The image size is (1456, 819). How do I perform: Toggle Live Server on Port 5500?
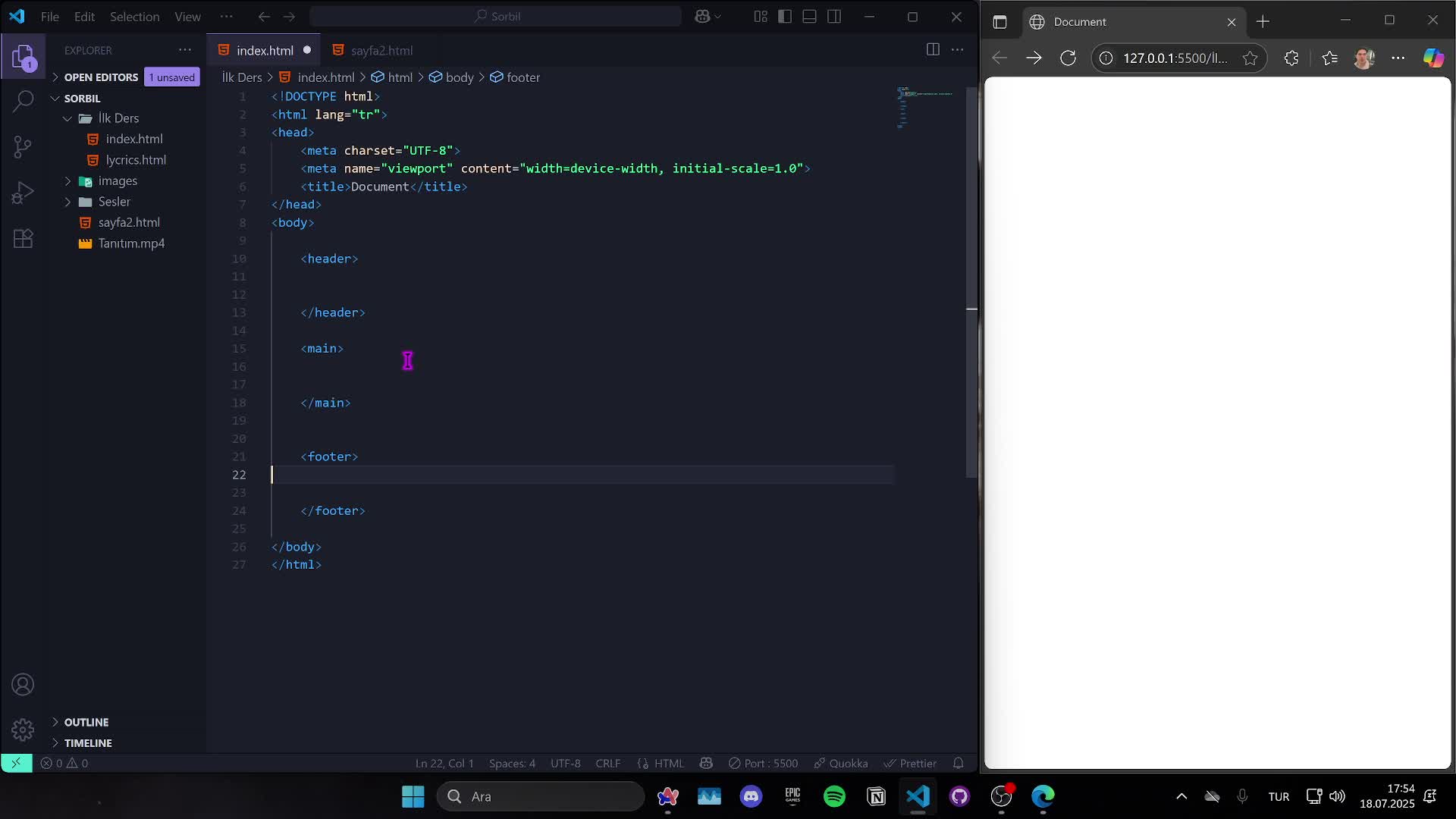pyautogui.click(x=763, y=763)
